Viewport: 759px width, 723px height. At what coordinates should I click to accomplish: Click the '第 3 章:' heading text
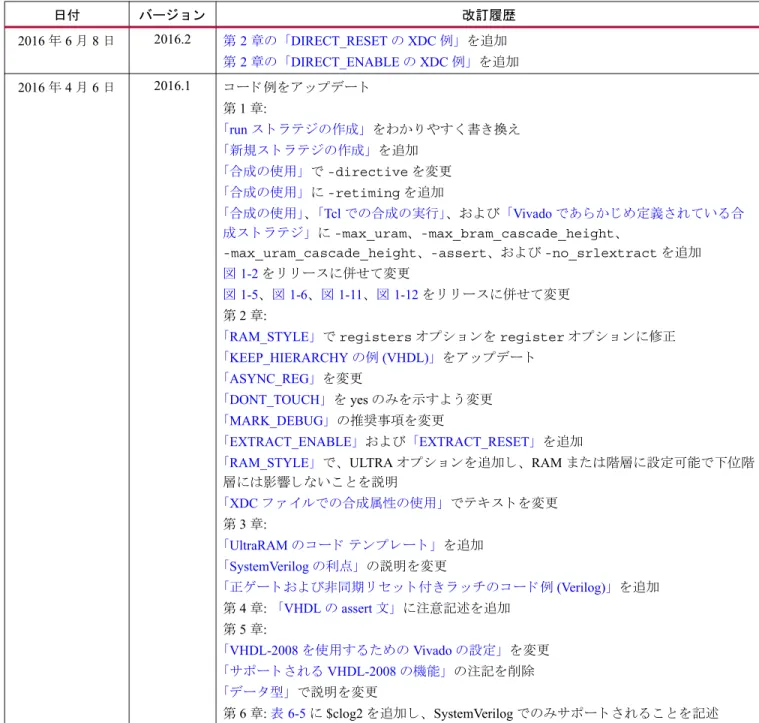point(245,524)
